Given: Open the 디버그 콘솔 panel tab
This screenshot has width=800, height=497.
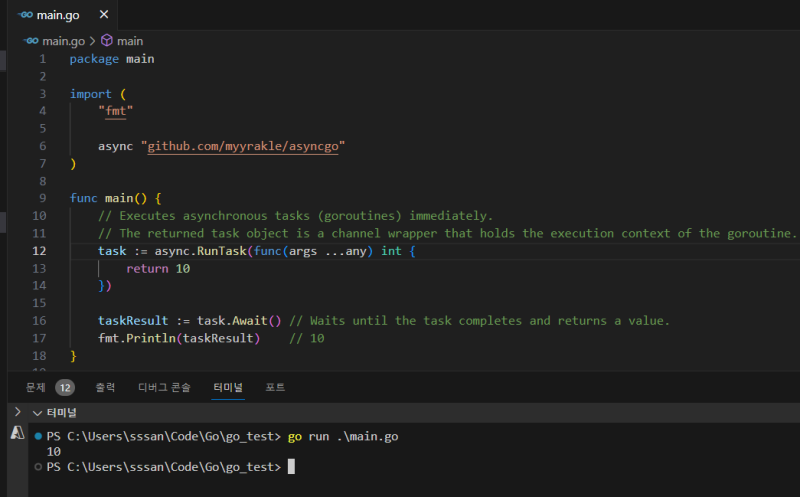Looking at the screenshot, I should point(164,387).
